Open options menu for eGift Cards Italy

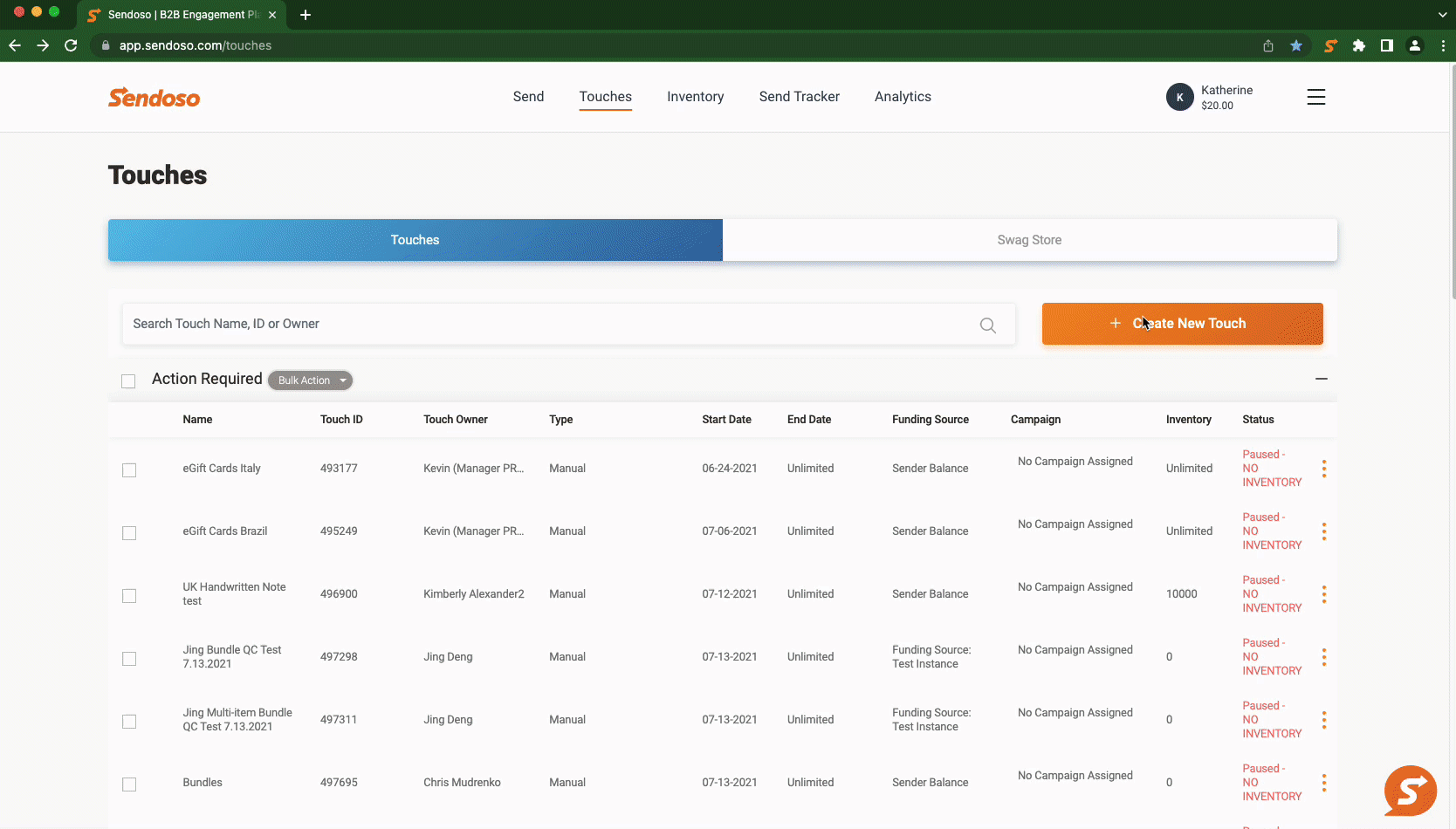[x=1323, y=469]
